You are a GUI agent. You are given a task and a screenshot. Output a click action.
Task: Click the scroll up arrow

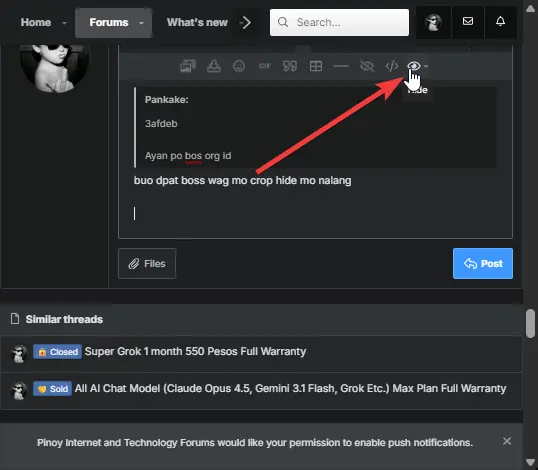[530, 9]
